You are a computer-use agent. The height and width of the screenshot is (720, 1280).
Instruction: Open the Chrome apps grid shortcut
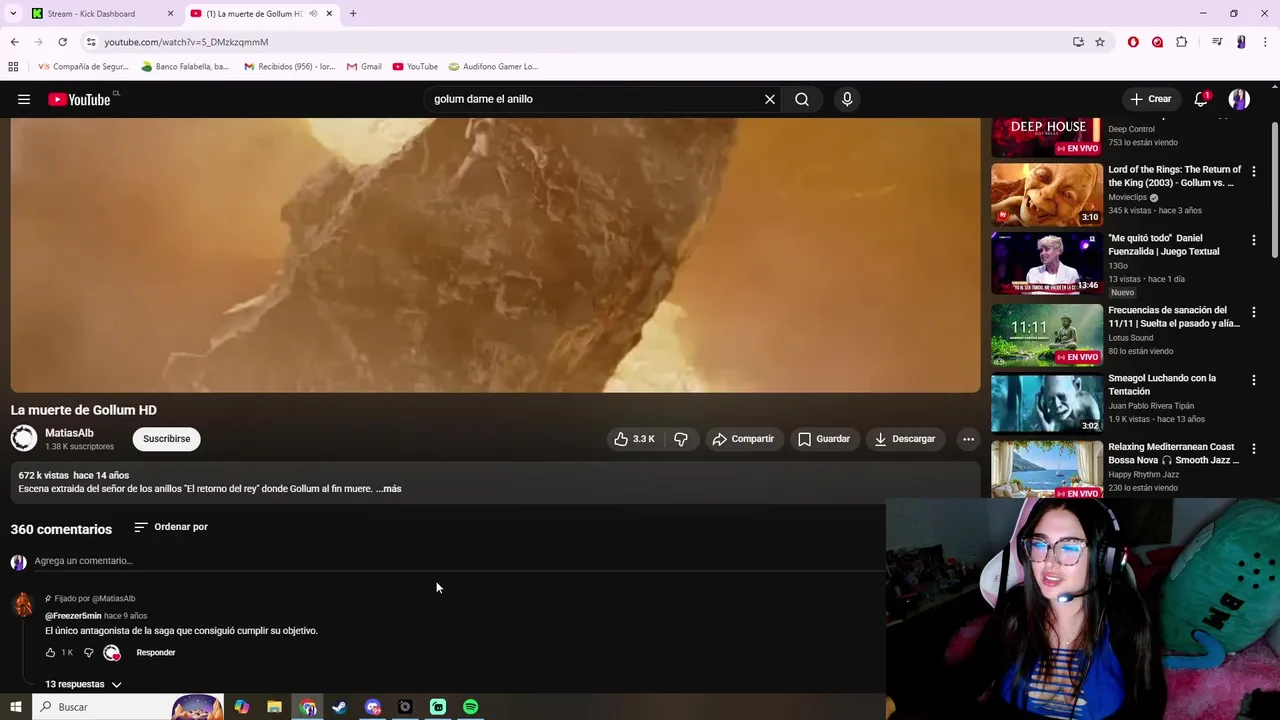click(x=13, y=67)
